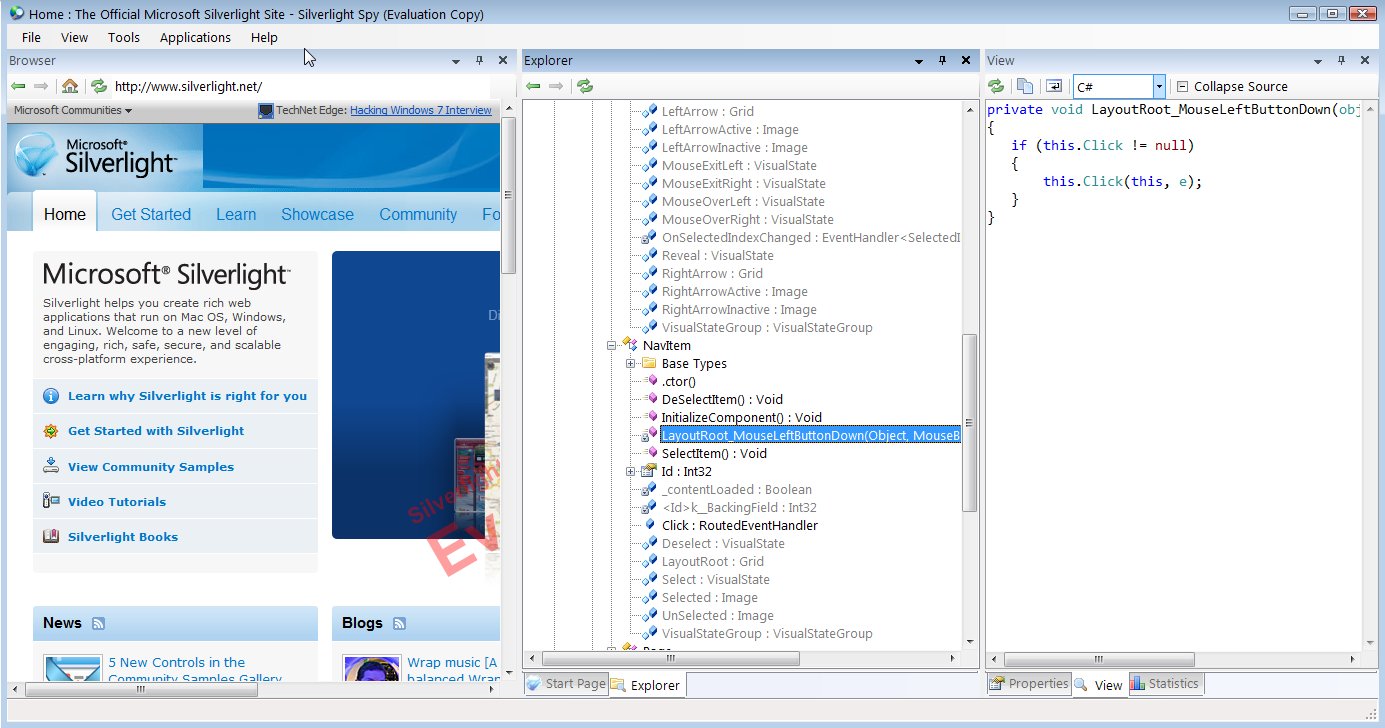
Task: Refresh the Browser panel page
Action: point(98,86)
